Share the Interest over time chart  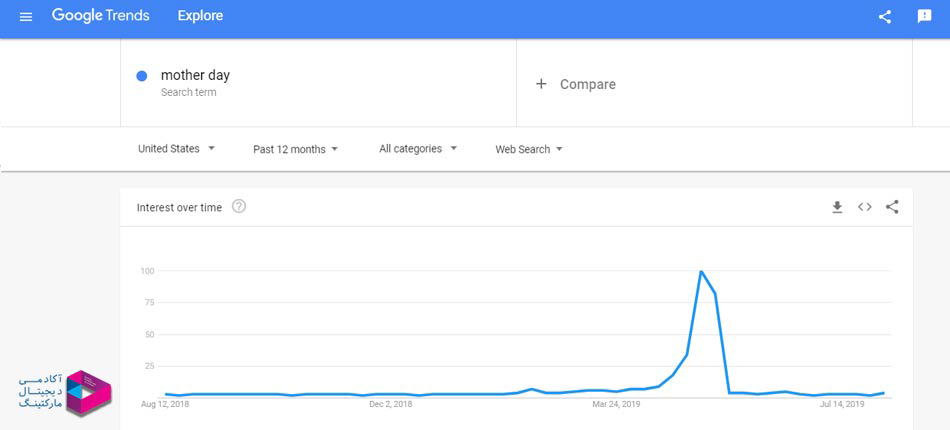tap(892, 207)
